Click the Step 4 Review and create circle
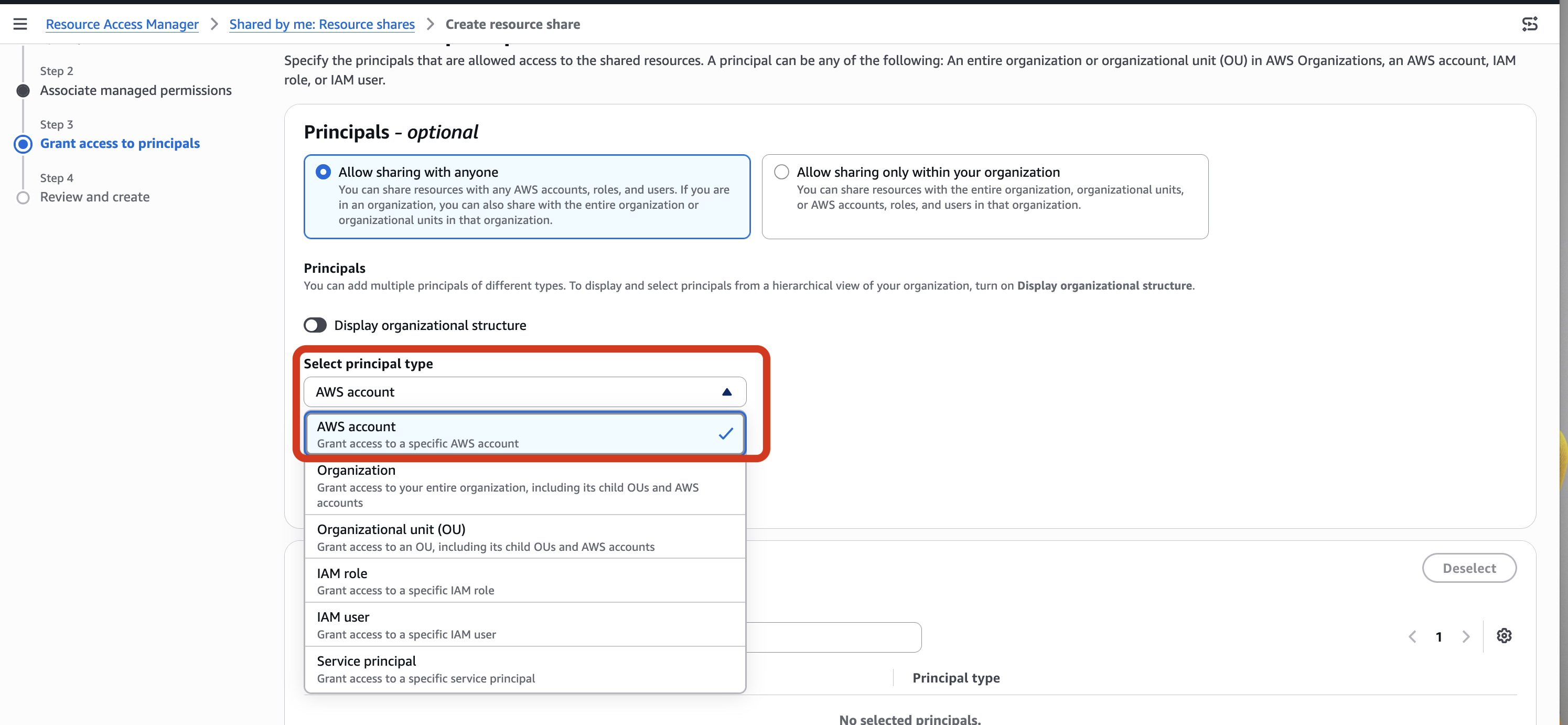 tap(23, 198)
